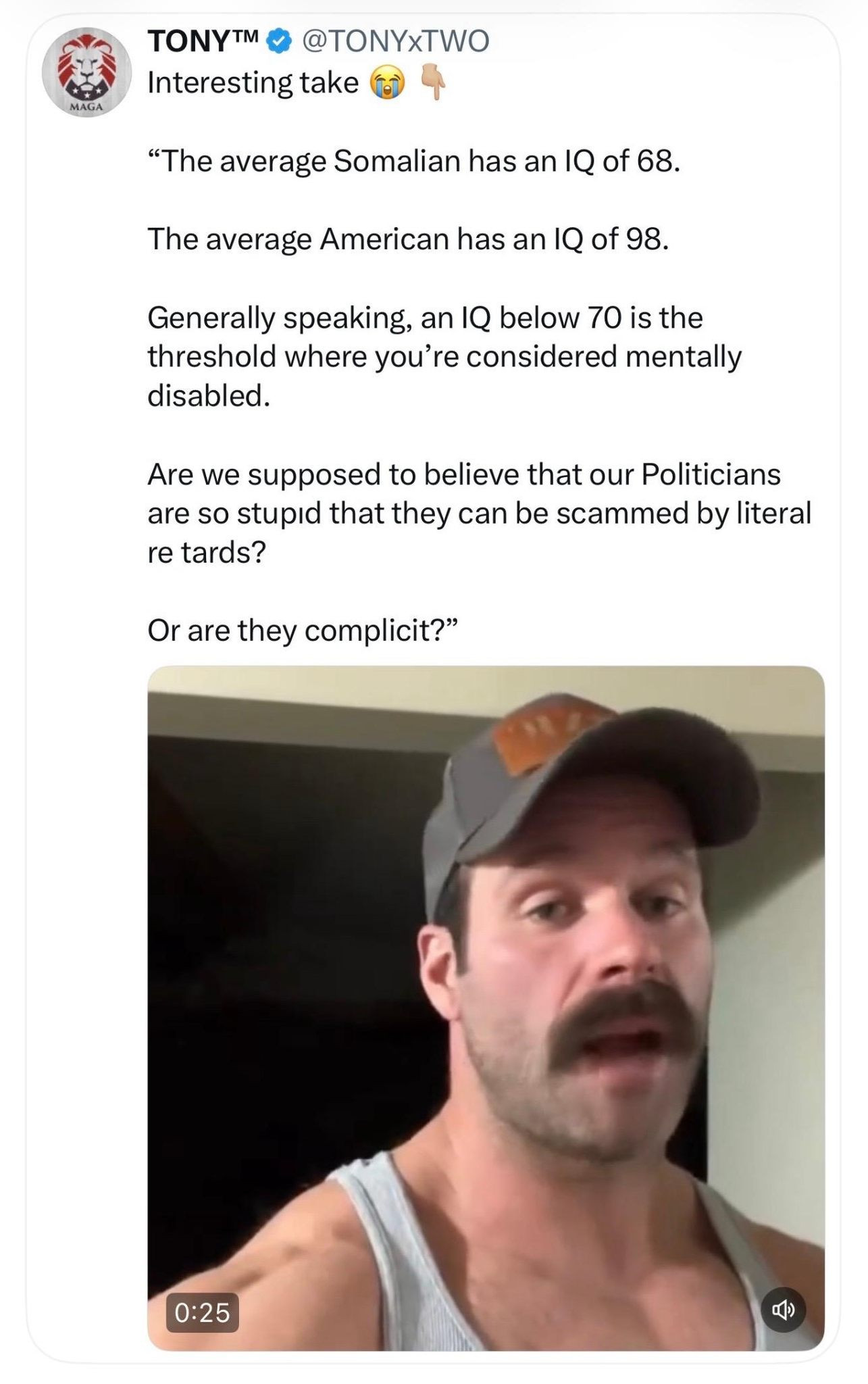Click the paragraph starting "Are we supposed"

tap(479, 513)
